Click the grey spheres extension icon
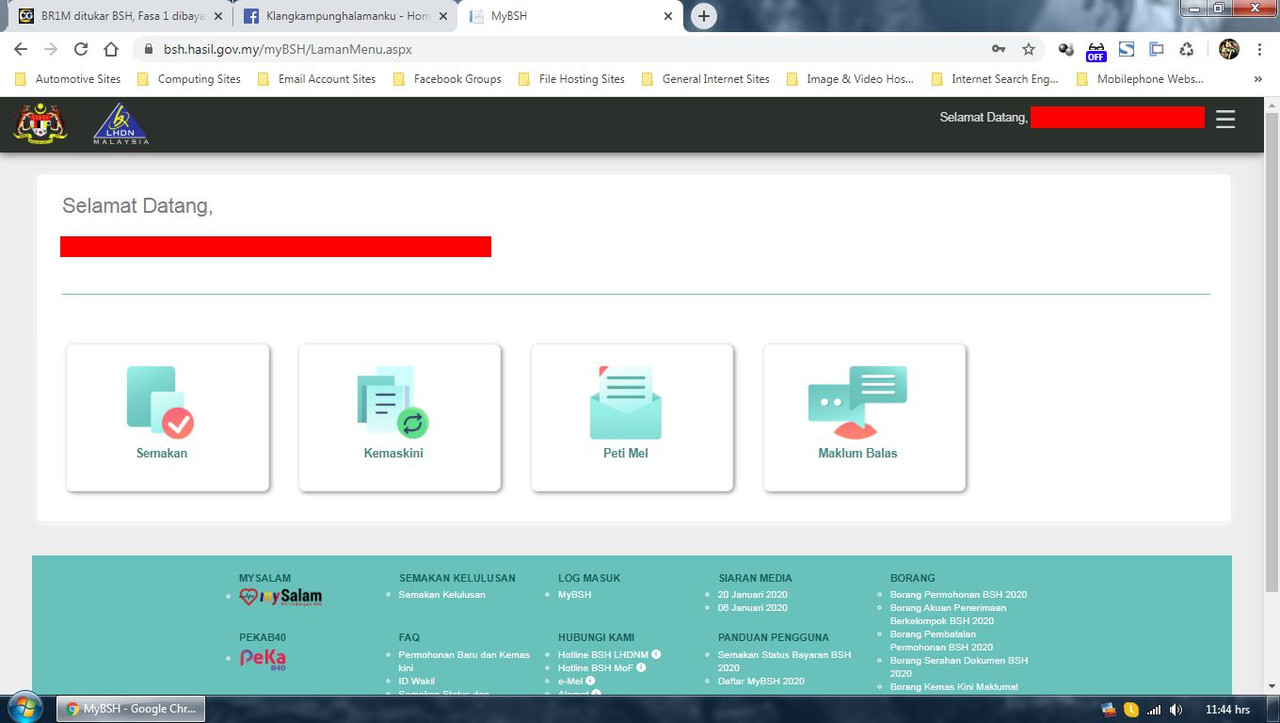The image size is (1280, 723). pos(1066,49)
